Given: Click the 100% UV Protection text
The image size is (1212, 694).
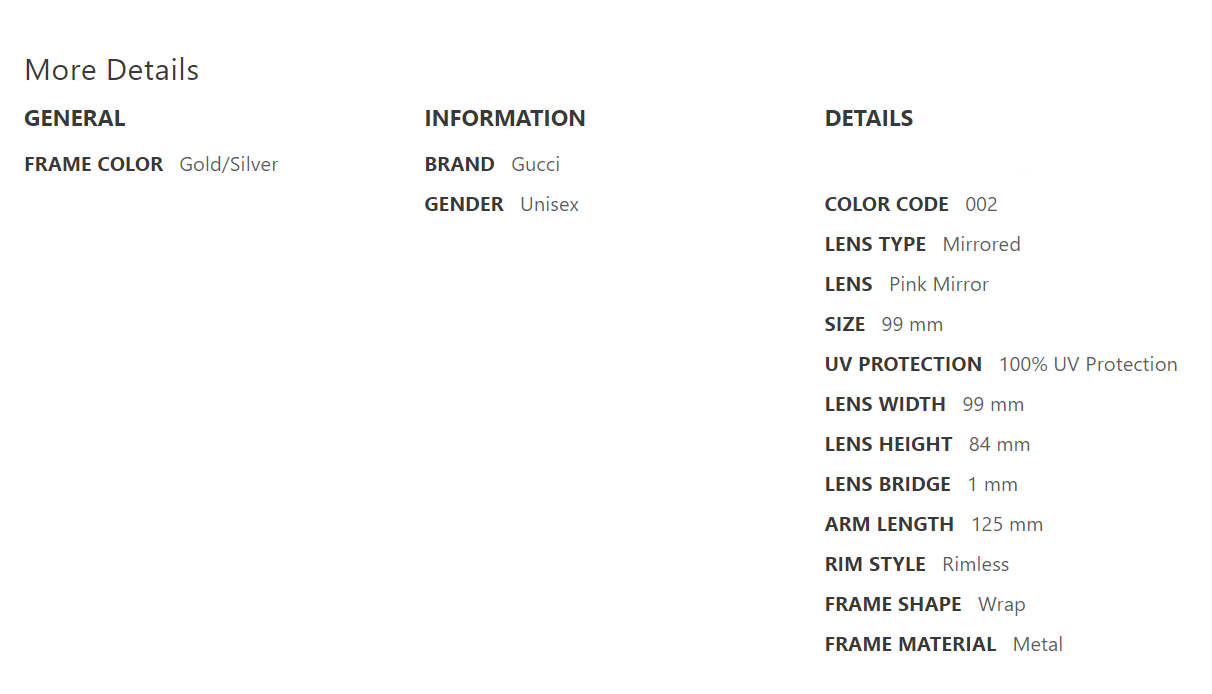Looking at the screenshot, I should (x=1087, y=364).
